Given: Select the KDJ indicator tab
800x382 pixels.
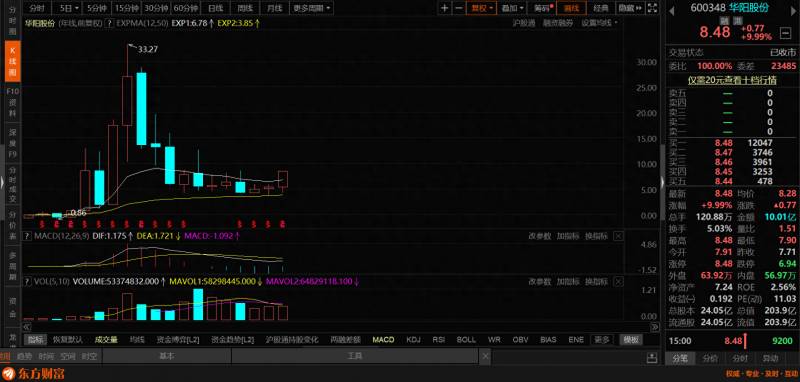Looking at the screenshot, I should 413,340.
